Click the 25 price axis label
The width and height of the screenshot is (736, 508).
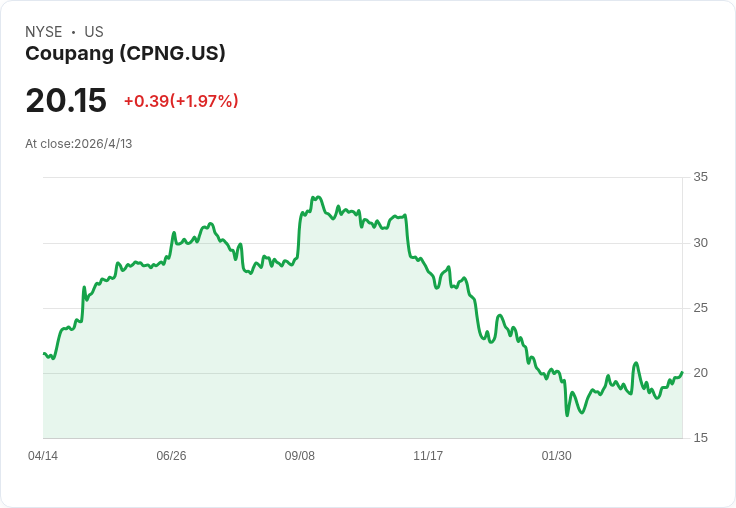(x=701, y=308)
